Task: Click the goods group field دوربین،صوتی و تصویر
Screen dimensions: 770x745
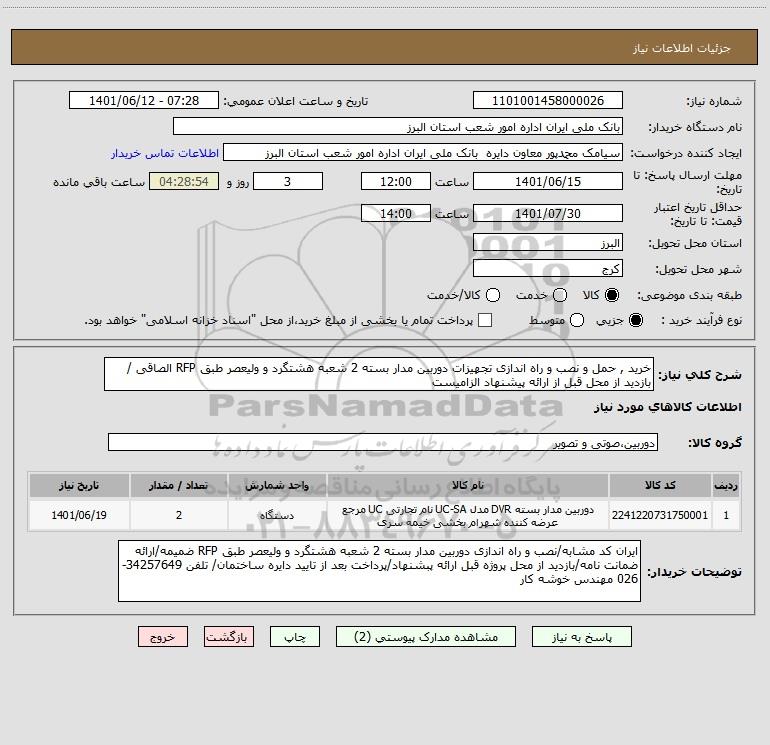Action: point(383,442)
